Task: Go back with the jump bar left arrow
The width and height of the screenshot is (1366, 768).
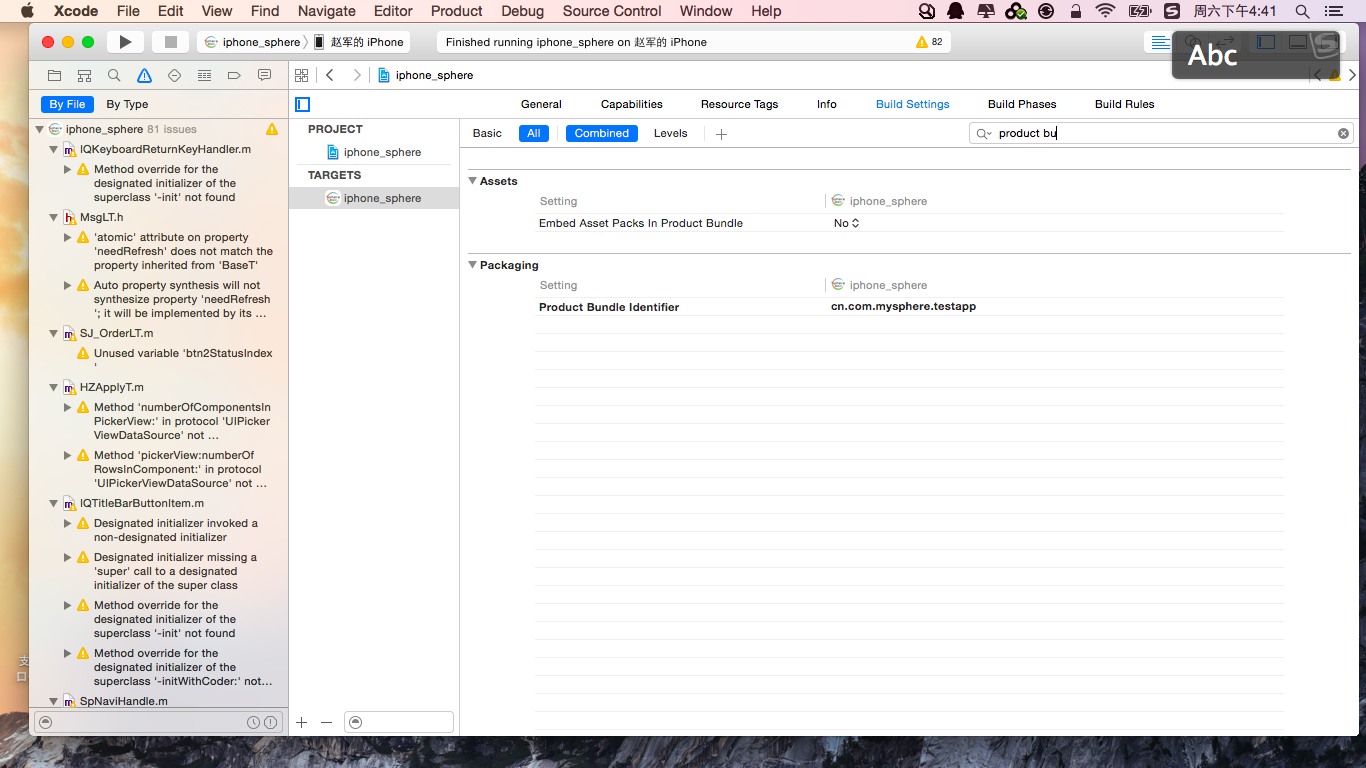Action: coord(330,75)
